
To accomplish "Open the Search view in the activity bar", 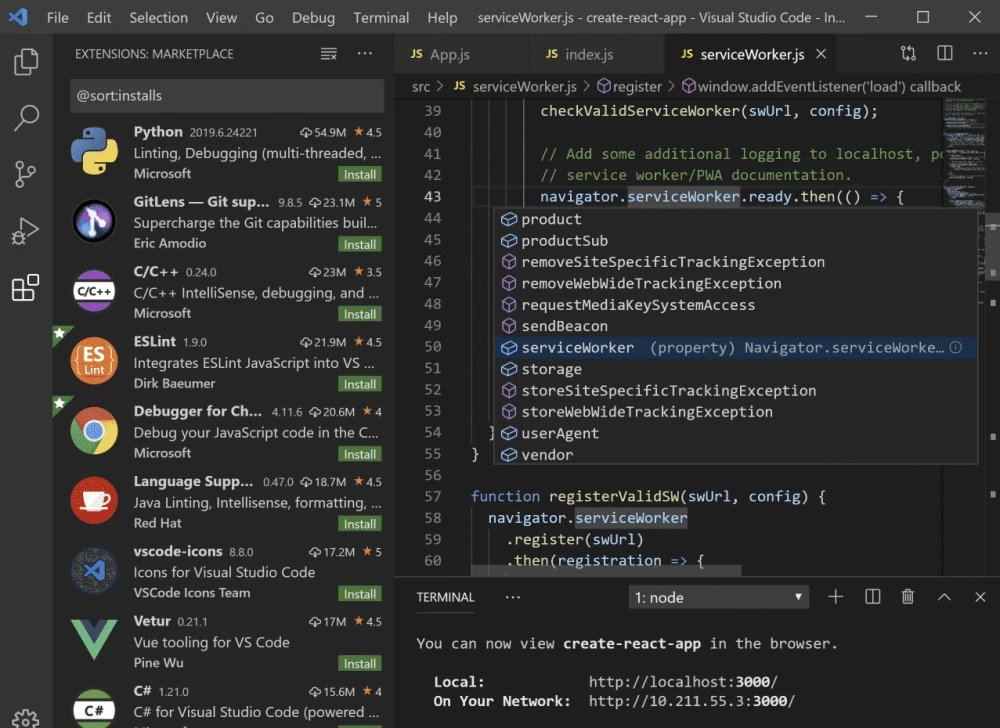I will click(26, 118).
